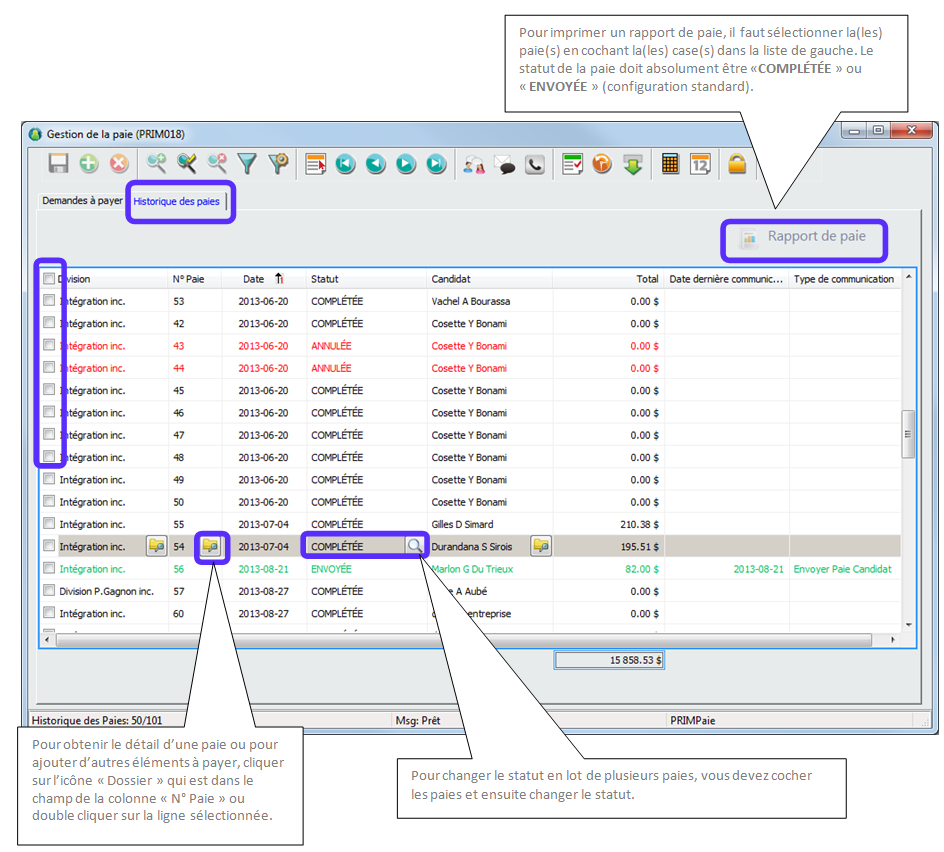Screen dimensions: 944x852
Task: Select the Historique des paies tab
Action: pos(177,201)
